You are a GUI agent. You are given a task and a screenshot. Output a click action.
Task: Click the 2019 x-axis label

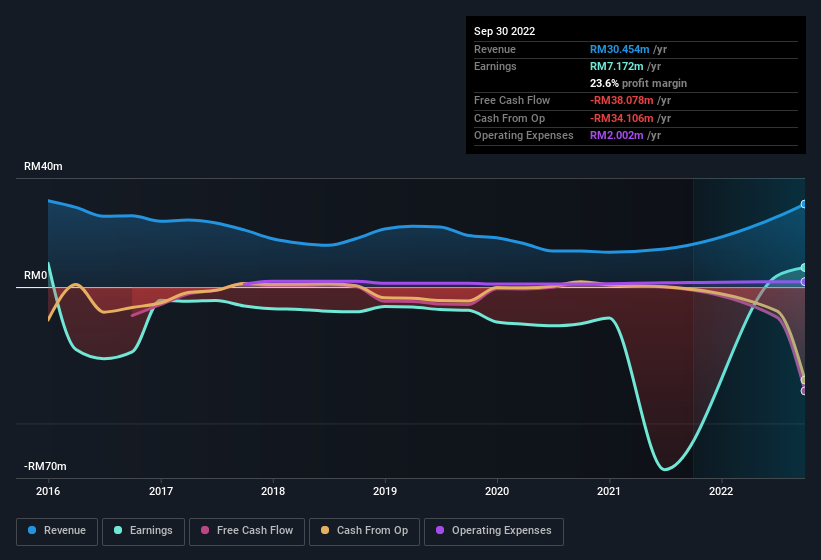(x=385, y=491)
